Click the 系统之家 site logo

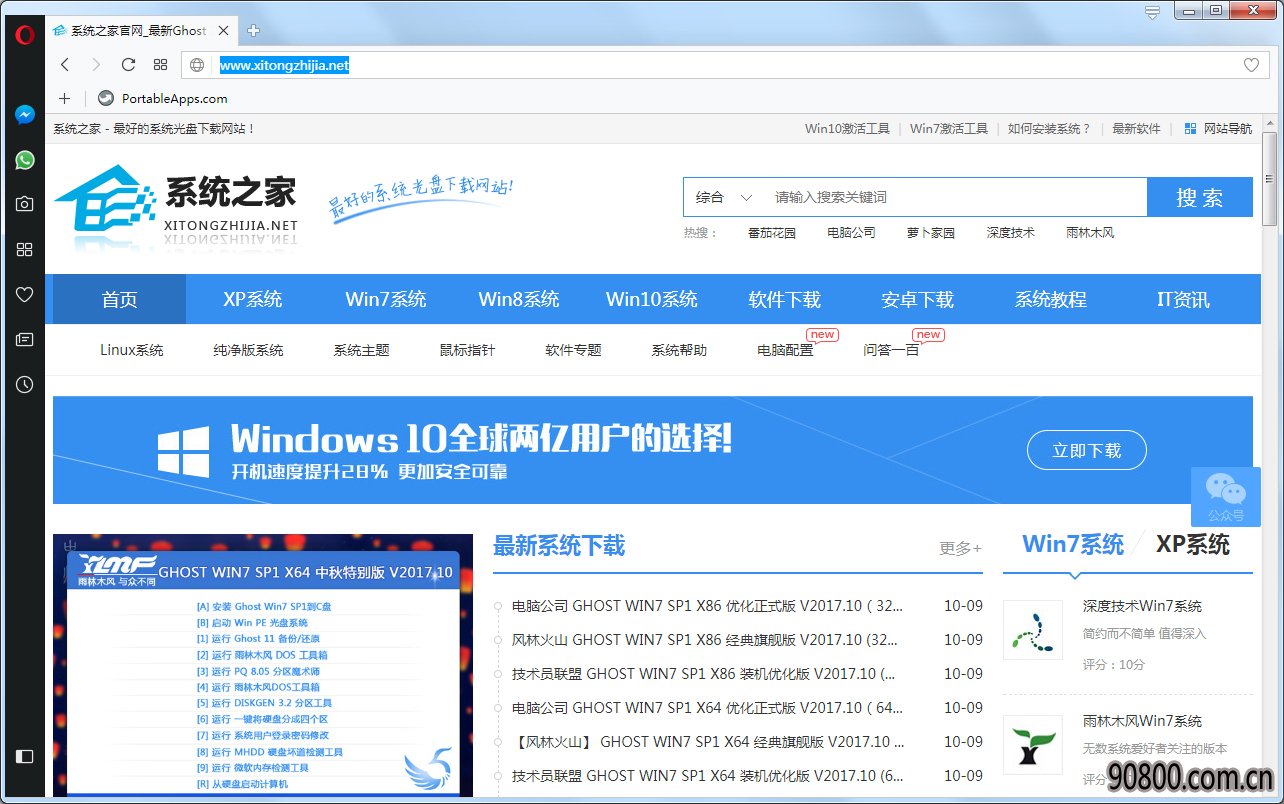pos(176,204)
